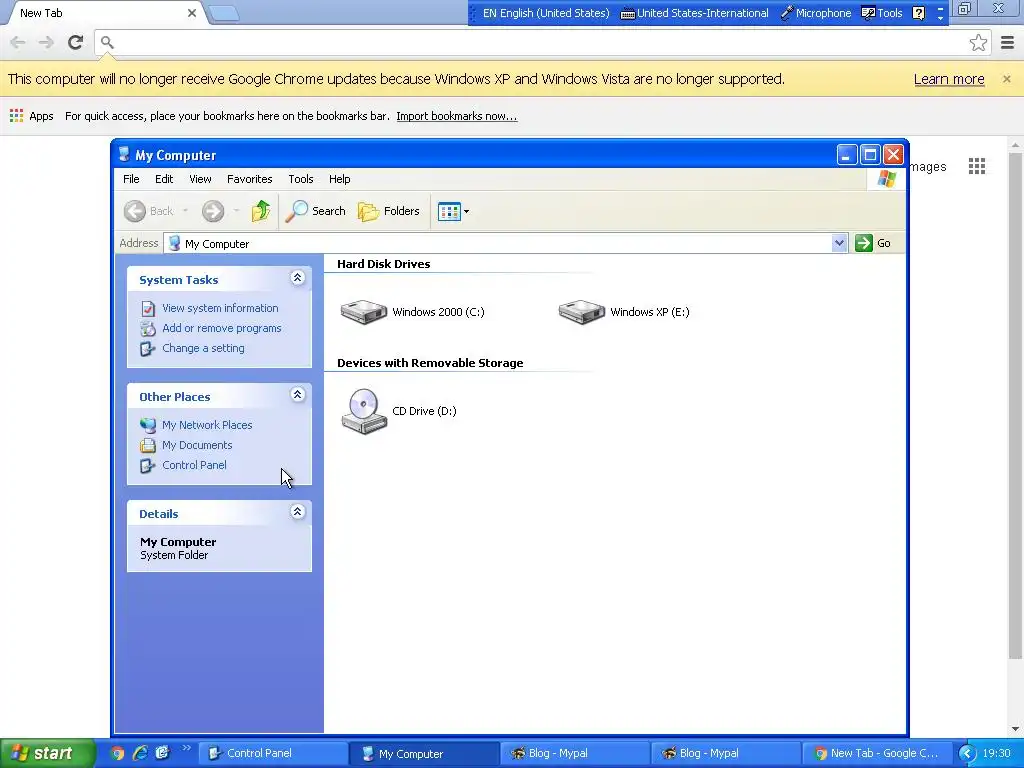This screenshot has height=768, width=1024.
Task: Click Chrome page vertical scrollbar
Action: [x=1014, y=405]
